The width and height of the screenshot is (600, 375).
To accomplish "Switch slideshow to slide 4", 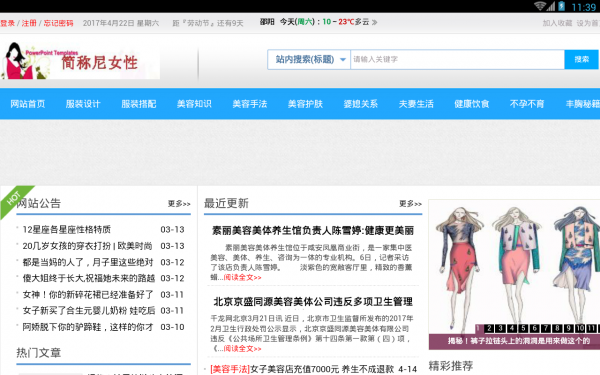I will (x=512, y=328).
